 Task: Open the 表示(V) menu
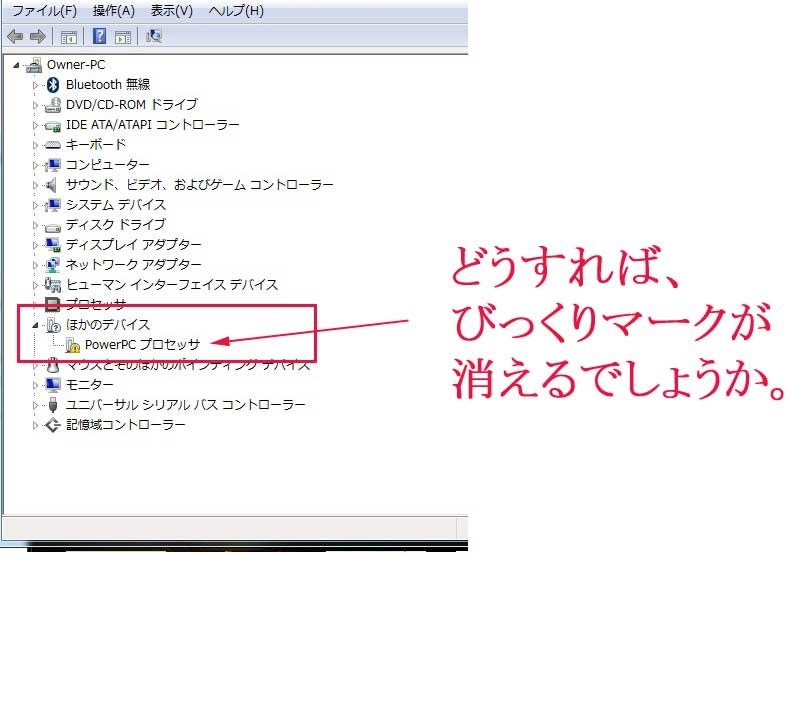pos(172,11)
